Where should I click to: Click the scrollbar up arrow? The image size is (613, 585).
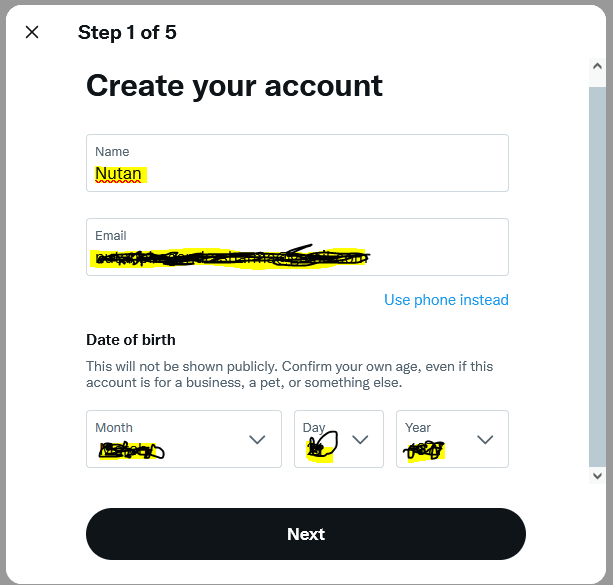coord(597,66)
